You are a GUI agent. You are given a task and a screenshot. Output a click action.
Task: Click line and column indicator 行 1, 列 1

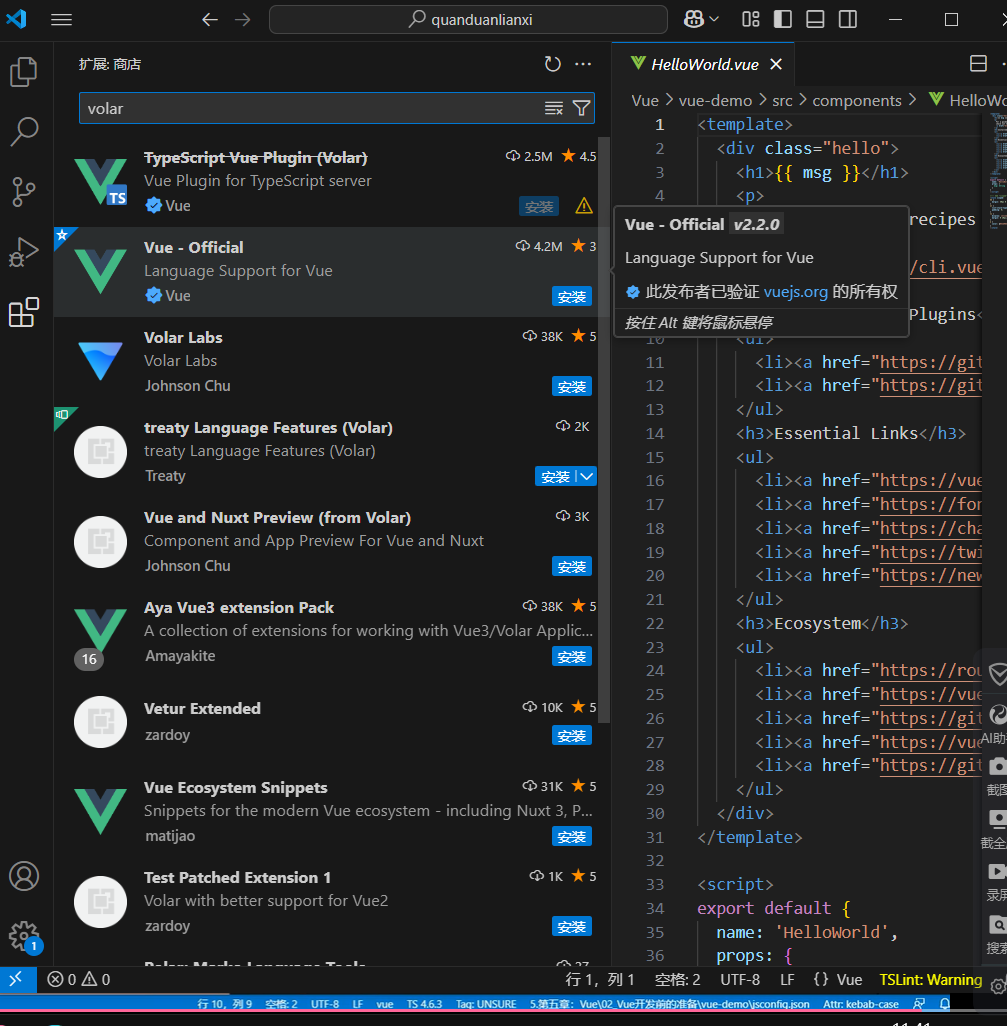(600, 980)
